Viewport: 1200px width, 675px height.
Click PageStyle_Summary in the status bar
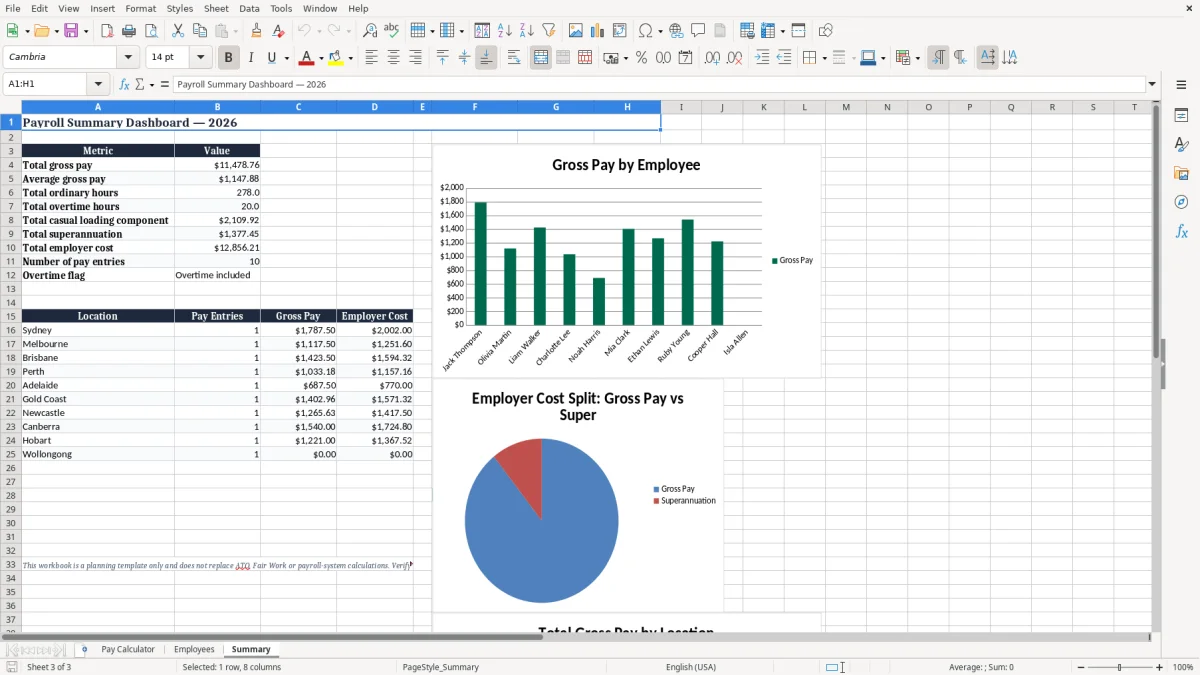click(x=441, y=667)
